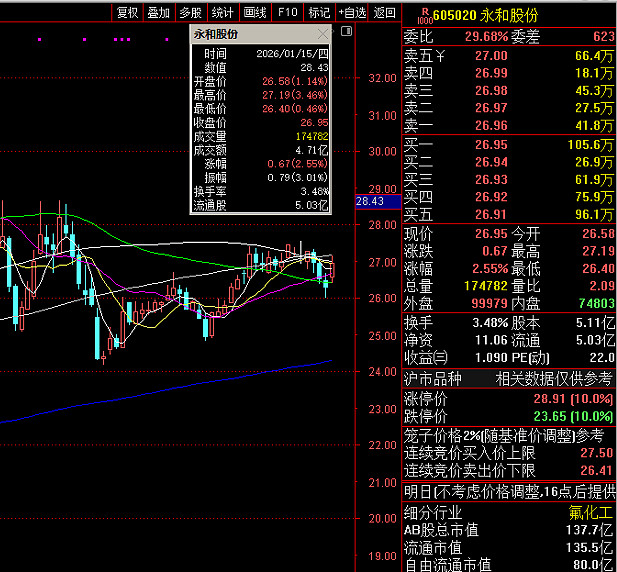
Task: Select the 买一 price 26.95
Action: pyautogui.click(x=491, y=145)
